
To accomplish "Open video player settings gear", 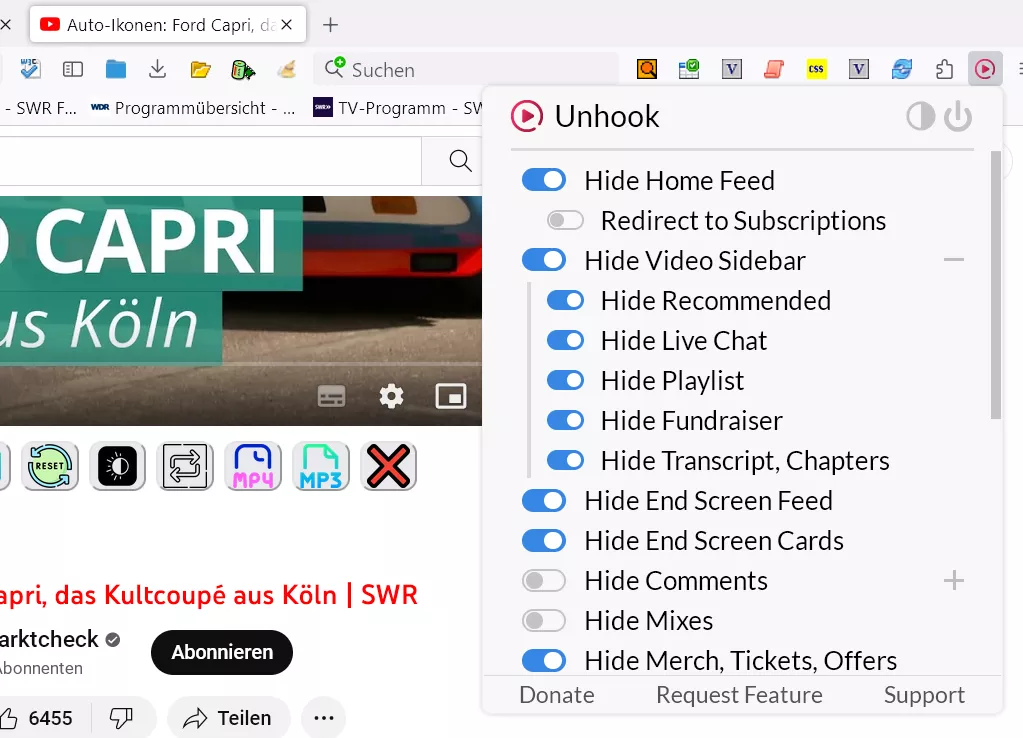I will click(x=391, y=396).
